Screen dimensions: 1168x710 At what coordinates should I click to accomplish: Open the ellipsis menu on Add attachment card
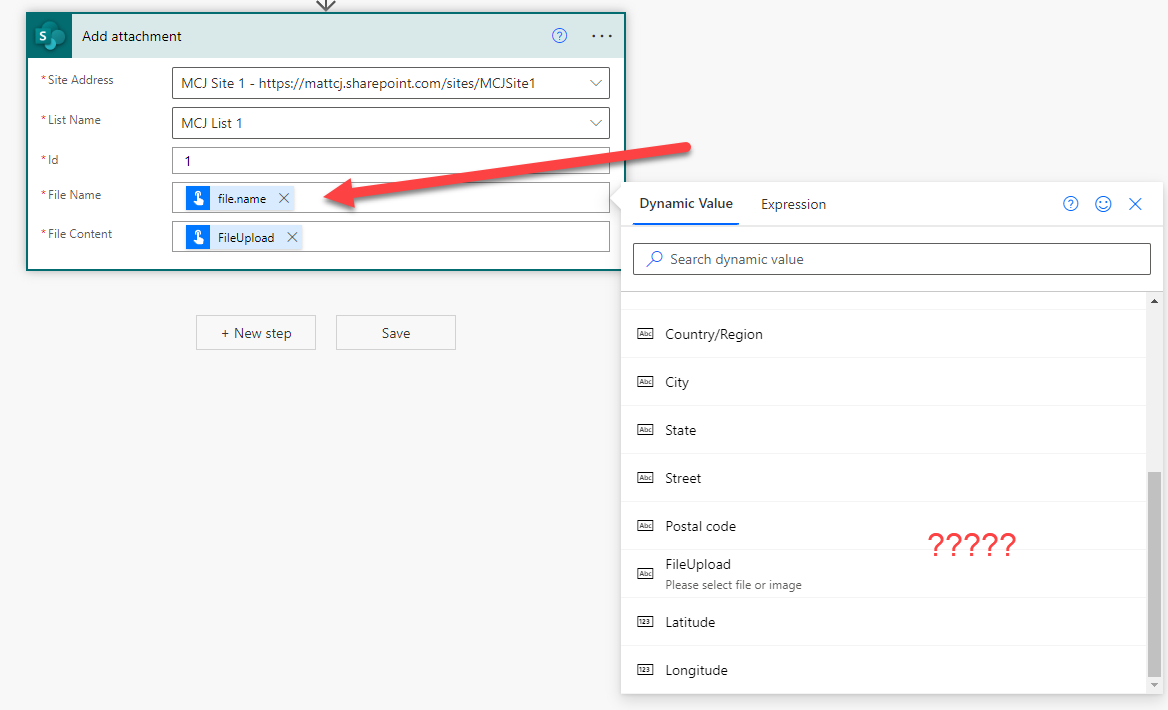[x=601, y=36]
